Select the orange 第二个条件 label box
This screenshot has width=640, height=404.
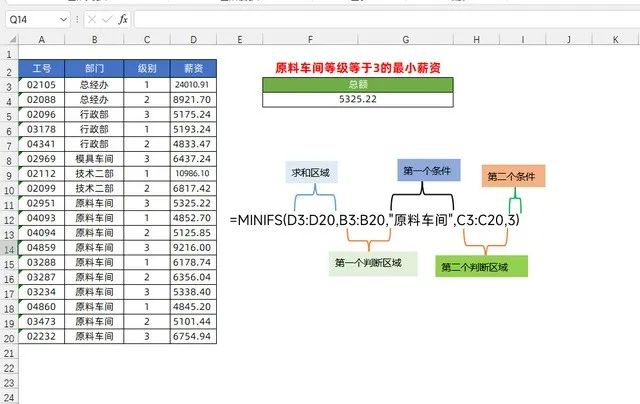point(512,176)
